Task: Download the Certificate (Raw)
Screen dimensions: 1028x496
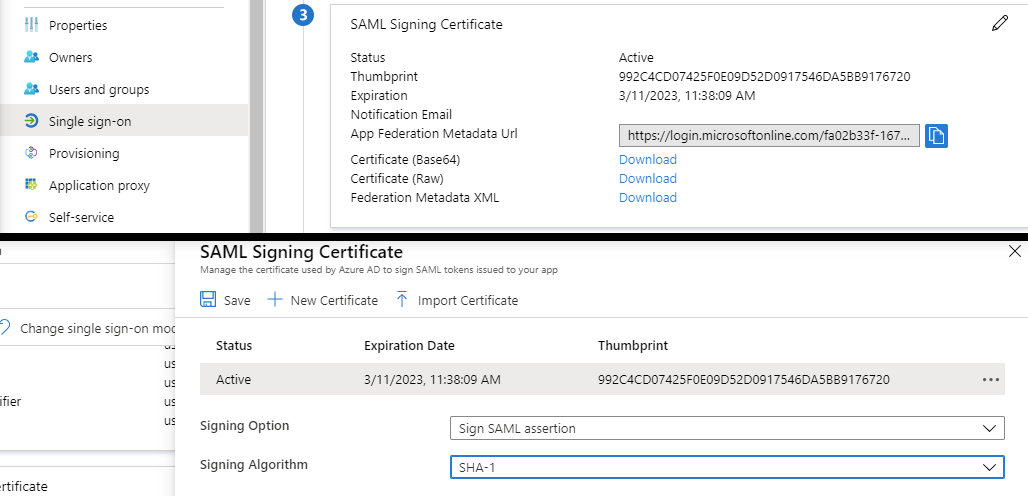Action: click(x=647, y=179)
